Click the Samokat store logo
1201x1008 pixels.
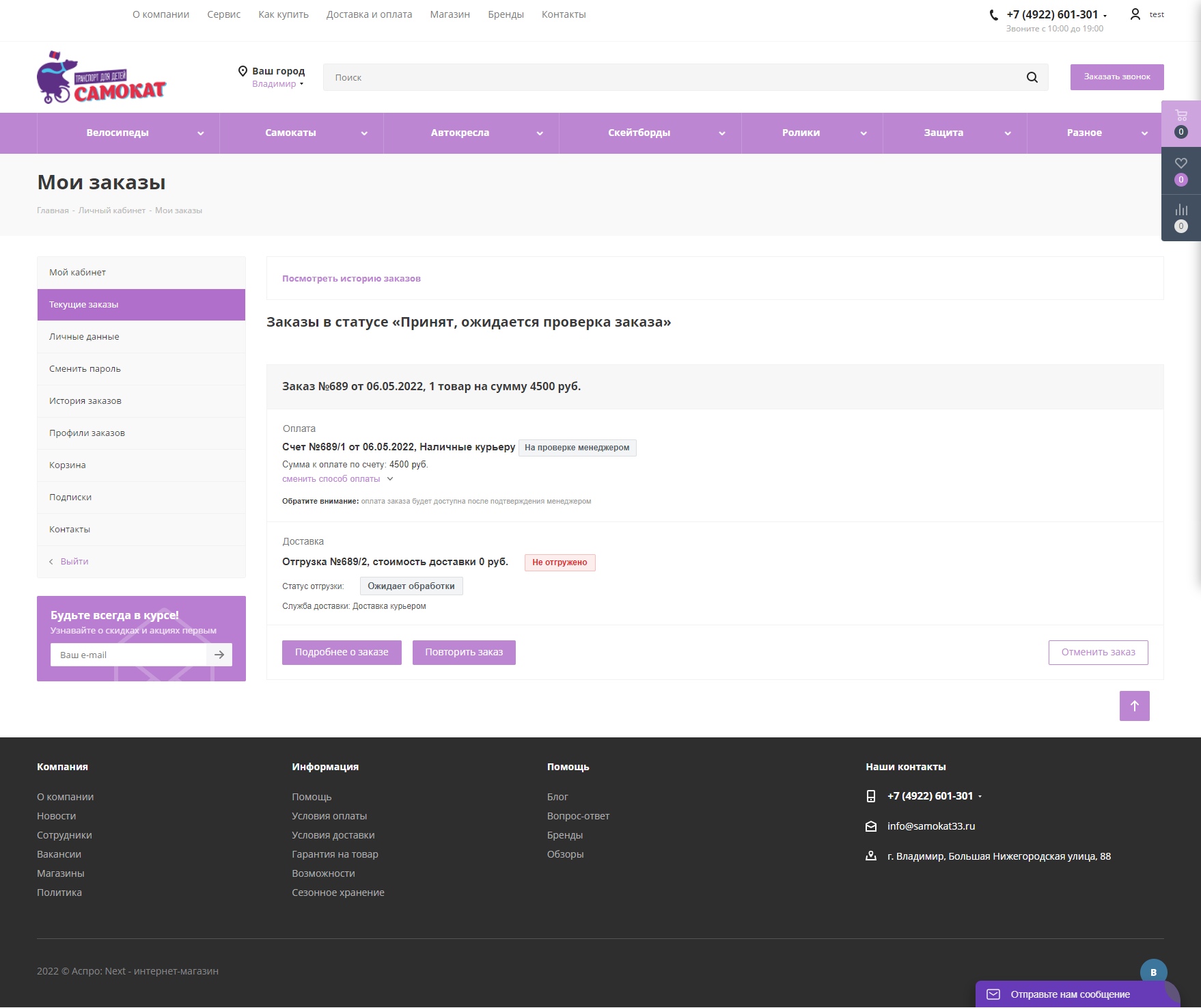click(x=102, y=78)
